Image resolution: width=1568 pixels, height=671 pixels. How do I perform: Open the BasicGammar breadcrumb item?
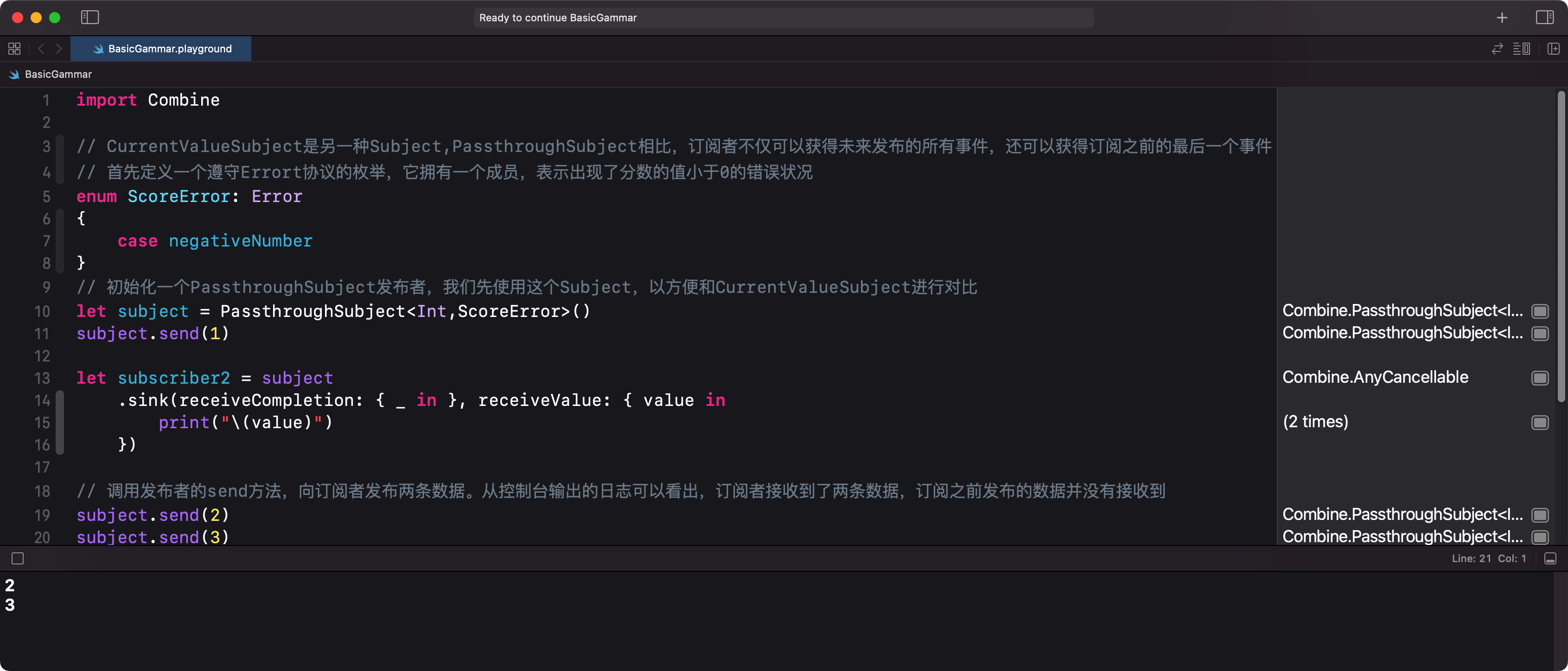(x=58, y=74)
